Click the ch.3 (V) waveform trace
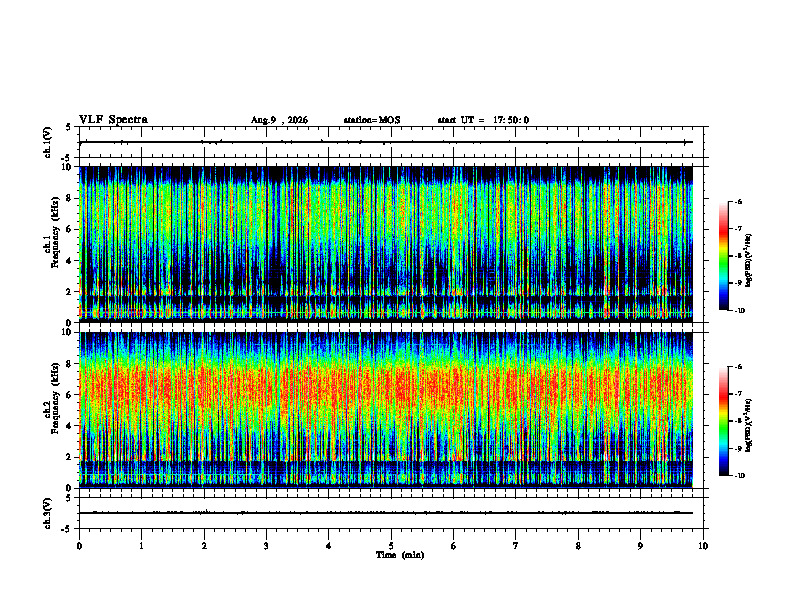The width and height of the screenshot is (792, 612). [386, 513]
